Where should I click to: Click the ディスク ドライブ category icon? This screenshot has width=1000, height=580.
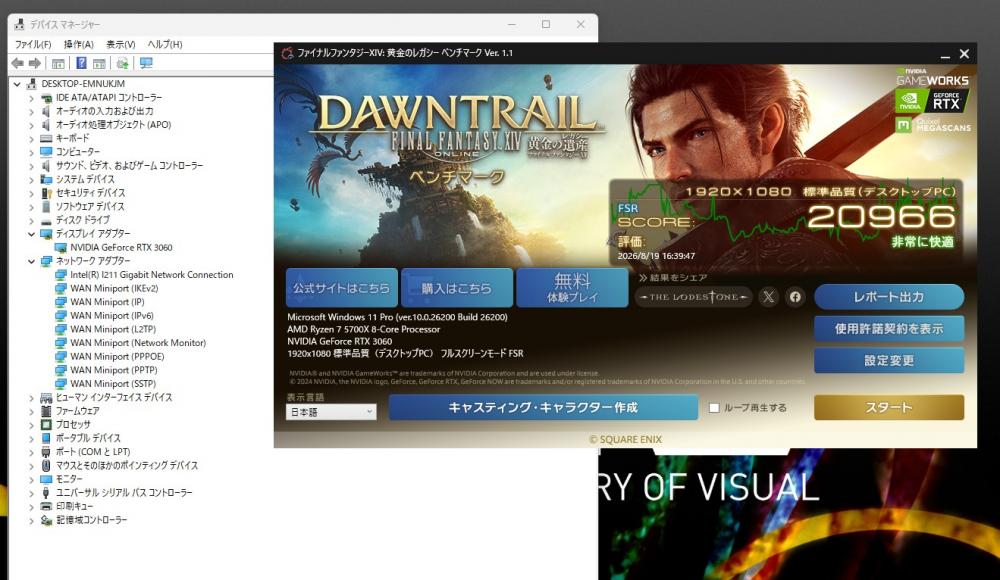pyautogui.click(x=46, y=220)
